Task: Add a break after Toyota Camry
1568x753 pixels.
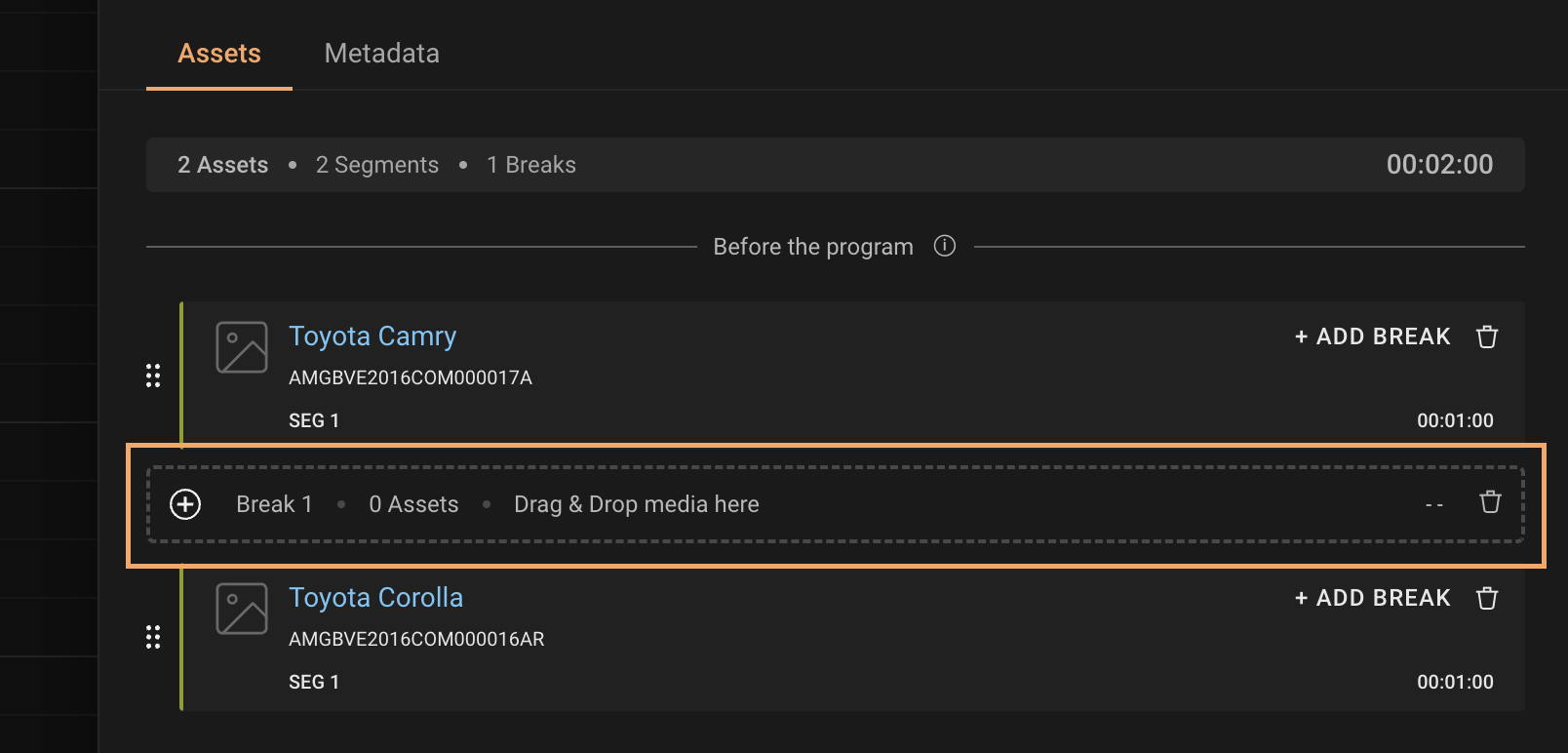Action: pos(1372,337)
